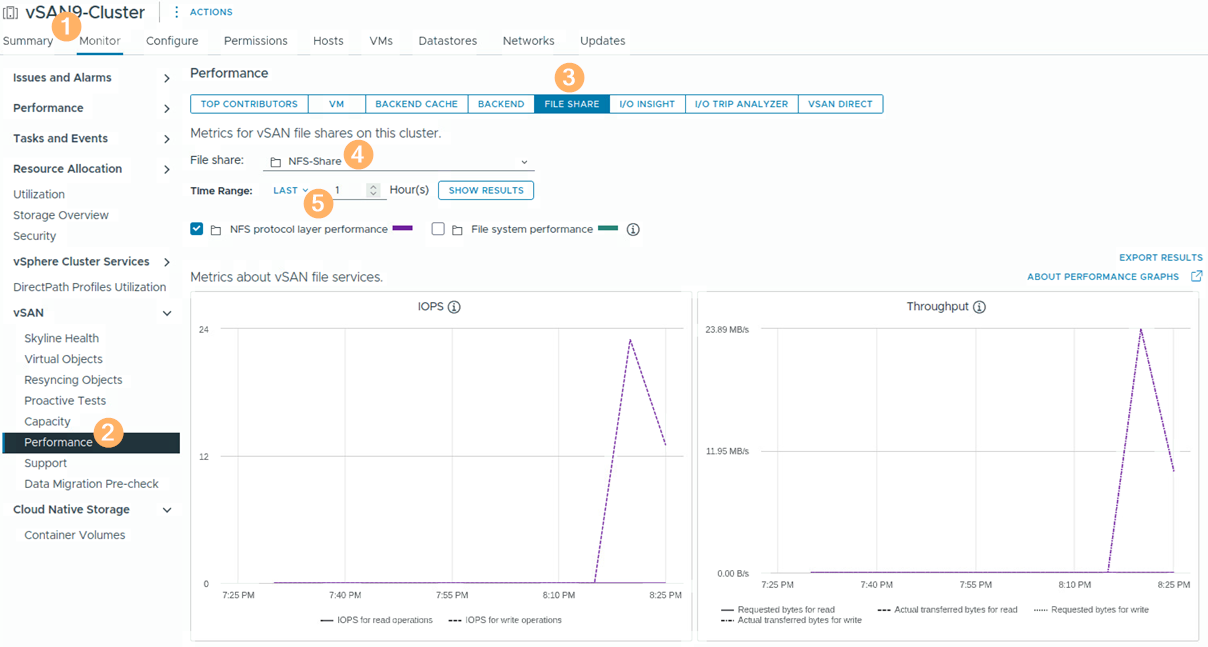This screenshot has height=647, width=1208.
Task: Expand Issues and Alarms section
Action: (166, 78)
